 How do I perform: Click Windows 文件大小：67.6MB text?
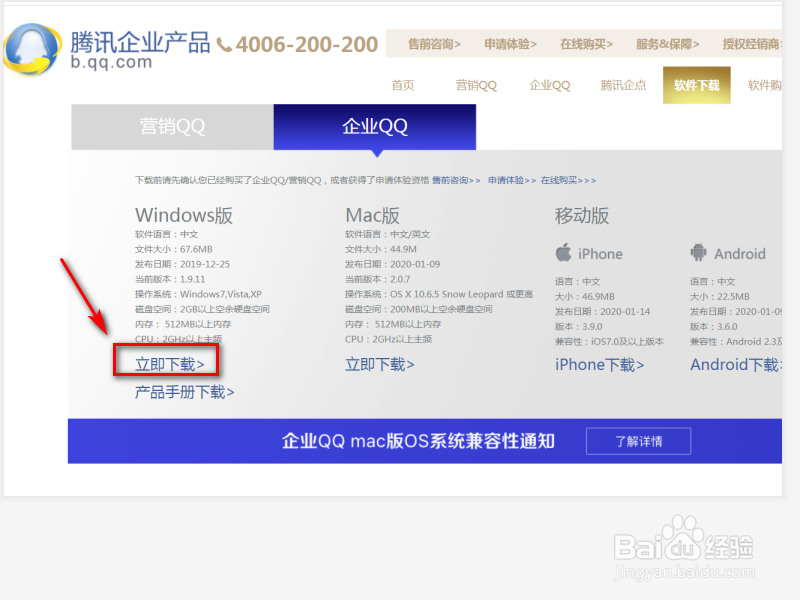click(173, 249)
